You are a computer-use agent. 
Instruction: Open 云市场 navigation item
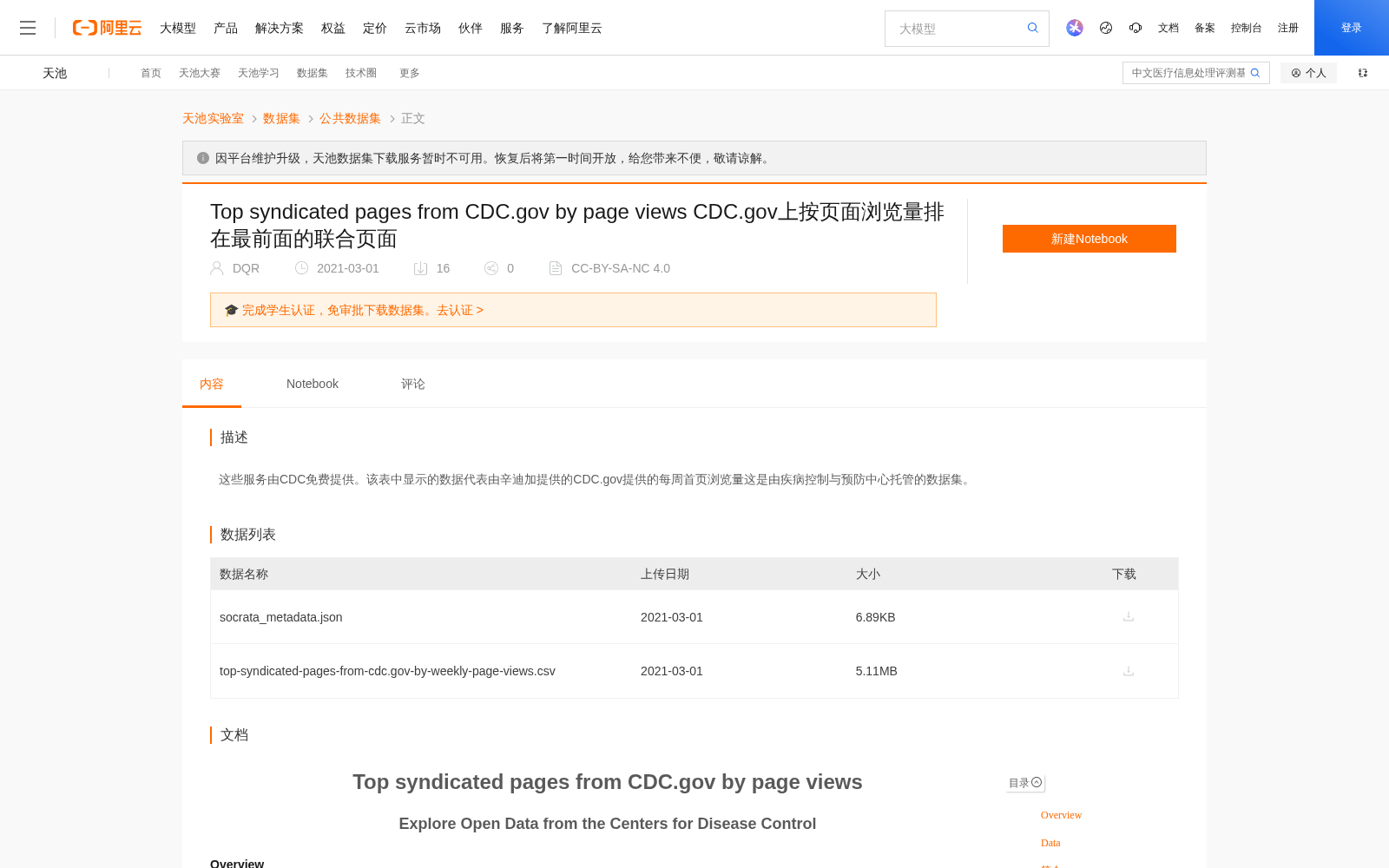pos(423,28)
